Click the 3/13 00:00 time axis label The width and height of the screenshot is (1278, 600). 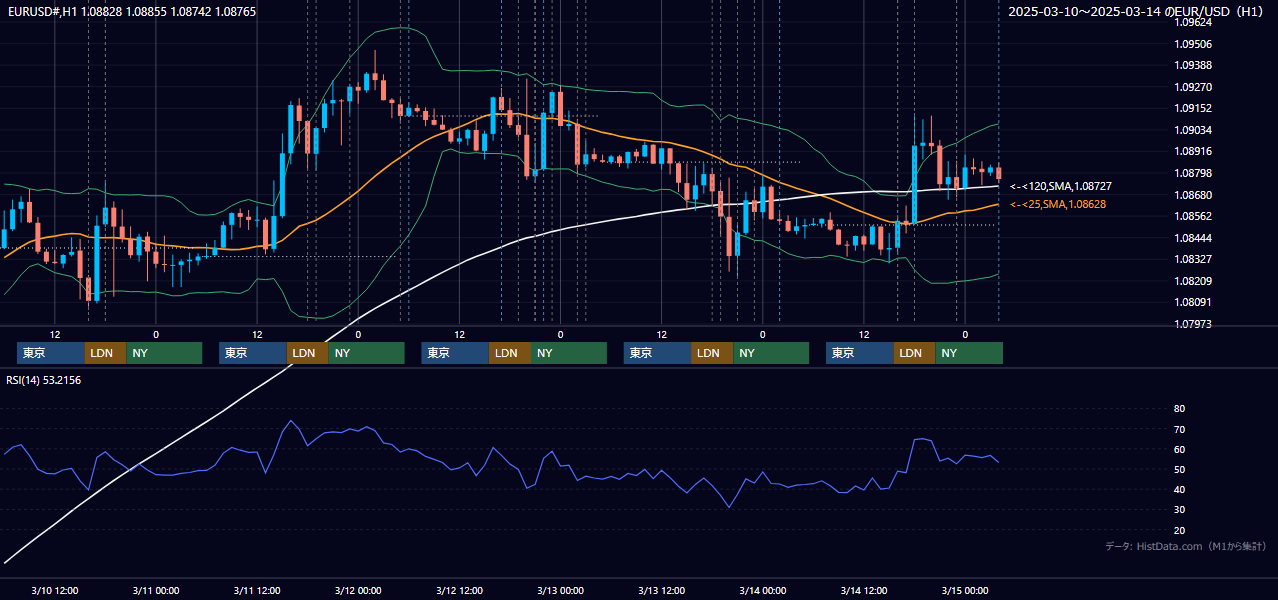(x=560, y=590)
